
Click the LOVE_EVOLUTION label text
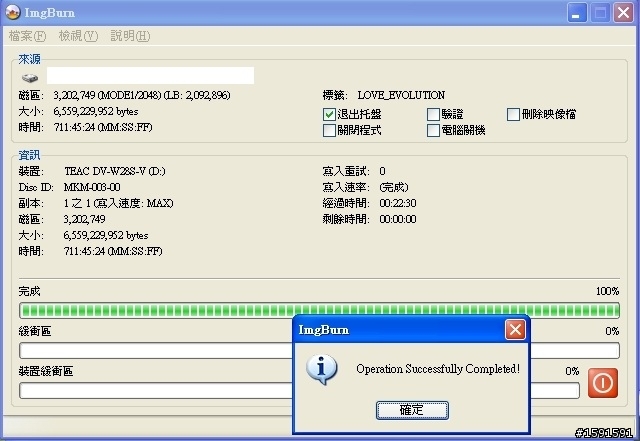tap(401, 95)
